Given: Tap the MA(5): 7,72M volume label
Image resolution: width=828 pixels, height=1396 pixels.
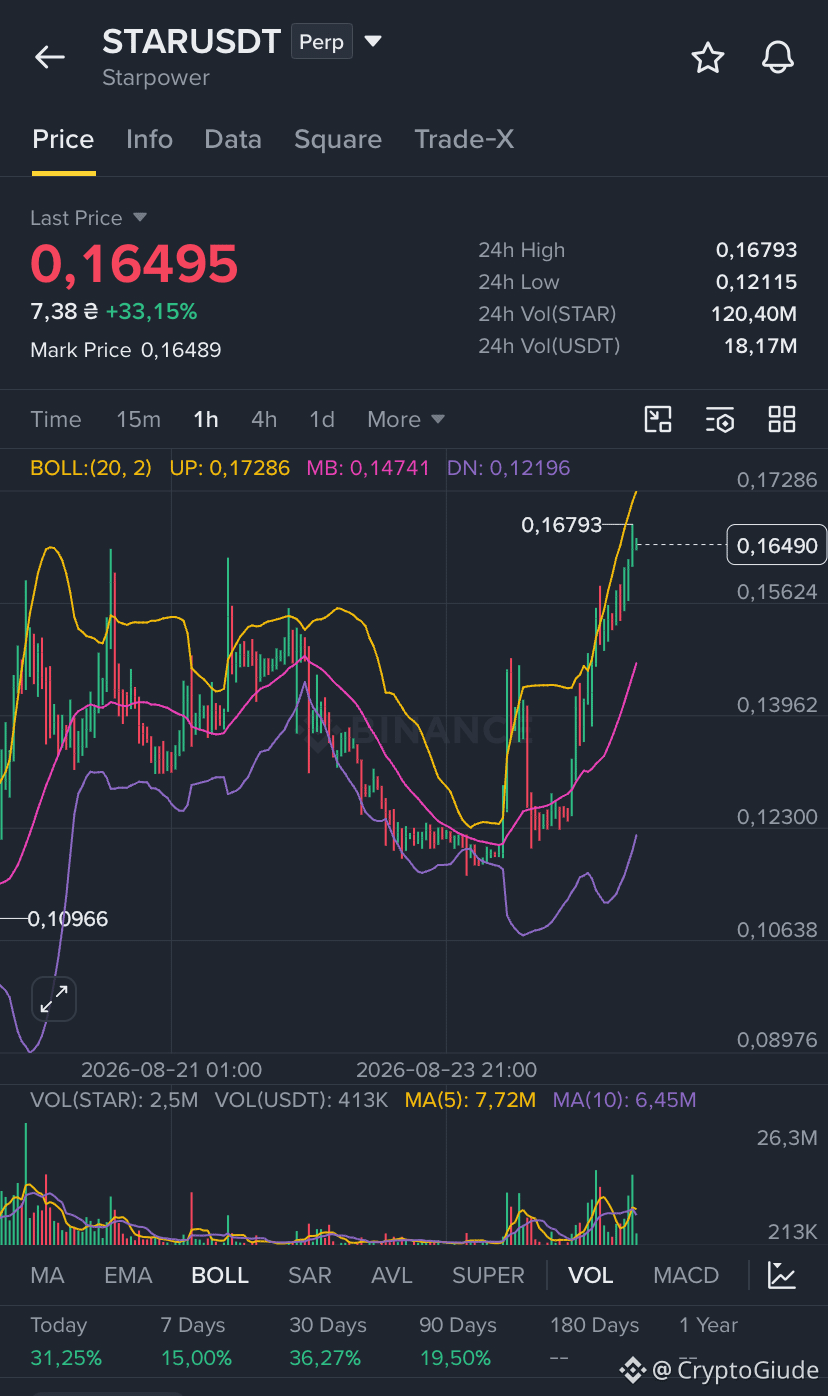Looking at the screenshot, I should tap(470, 1100).
